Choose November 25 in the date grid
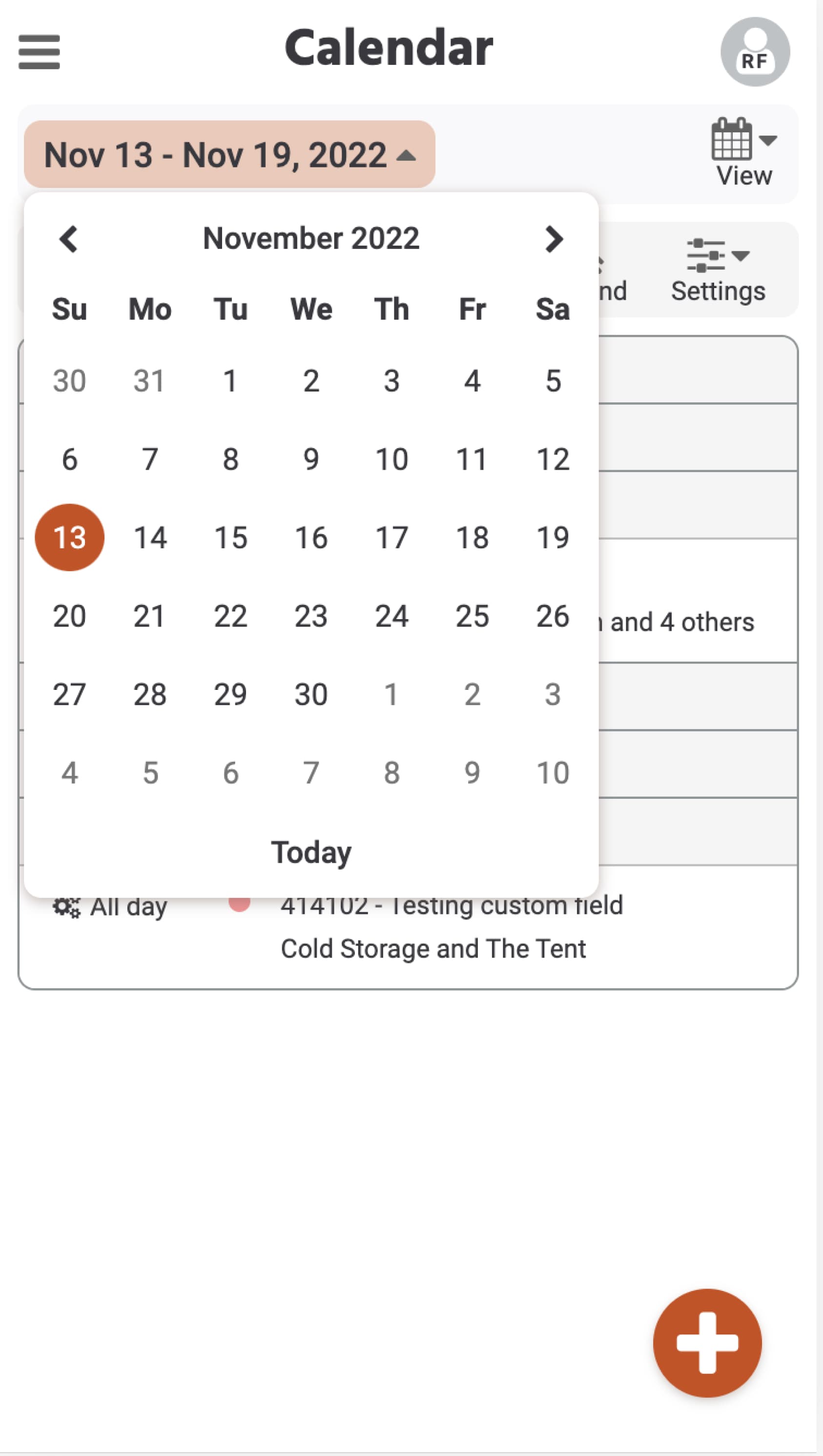The image size is (823, 1456). pos(472,616)
